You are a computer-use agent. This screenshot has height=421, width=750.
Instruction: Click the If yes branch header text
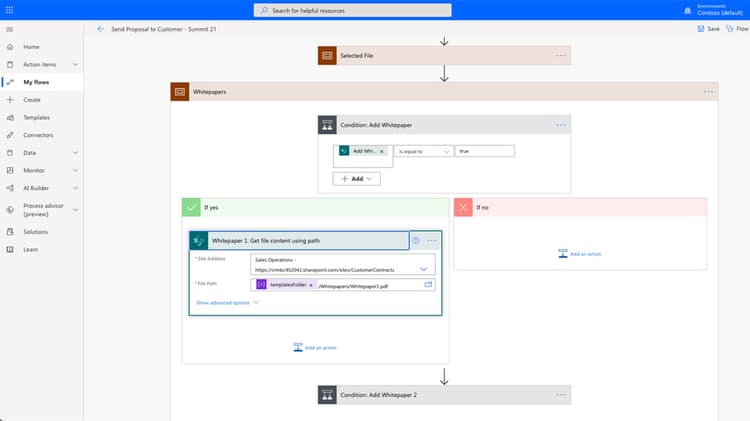(211, 208)
